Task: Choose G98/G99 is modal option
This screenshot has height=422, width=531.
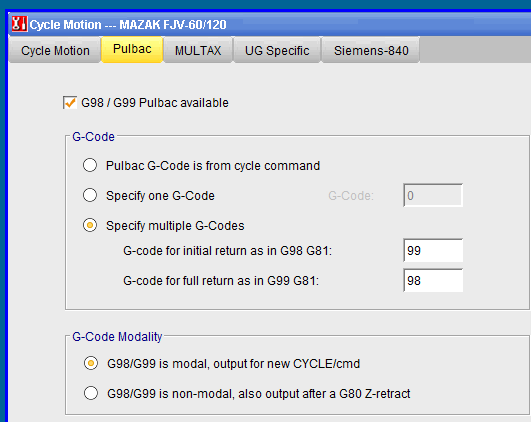Action: click(91, 363)
